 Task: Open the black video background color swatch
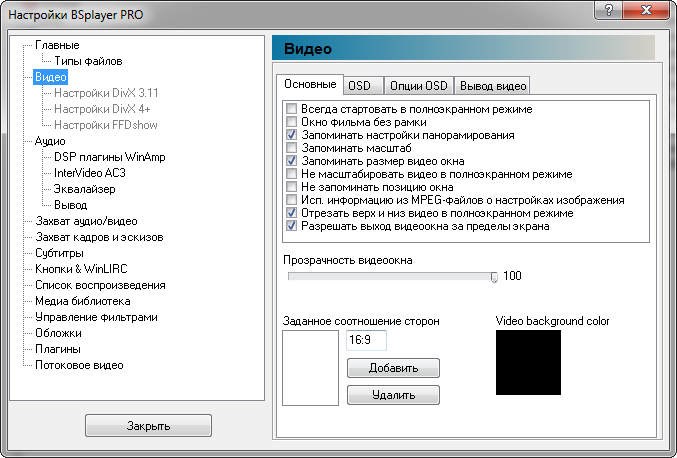click(528, 363)
